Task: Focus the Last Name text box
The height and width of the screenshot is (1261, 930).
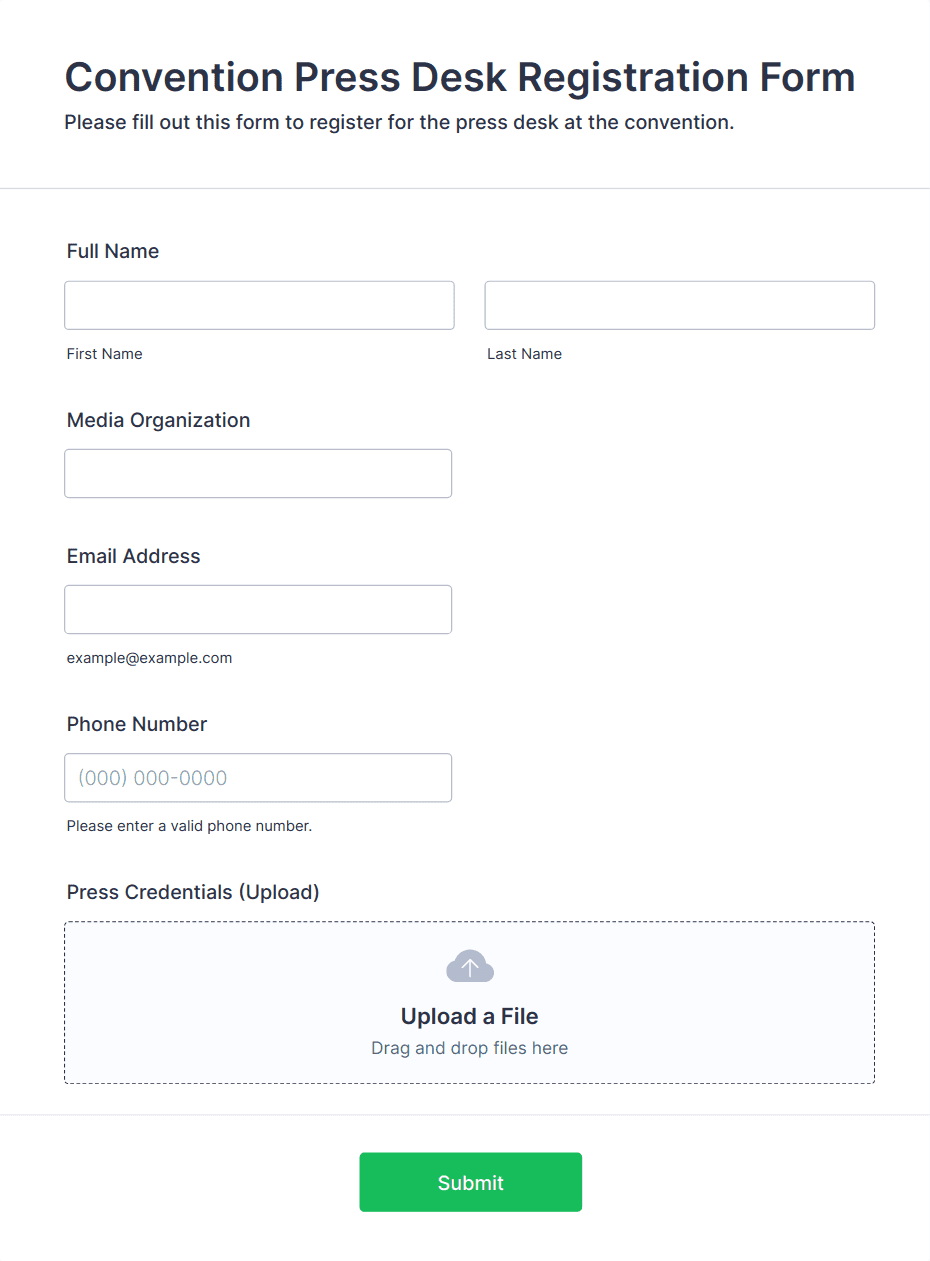Action: 679,305
